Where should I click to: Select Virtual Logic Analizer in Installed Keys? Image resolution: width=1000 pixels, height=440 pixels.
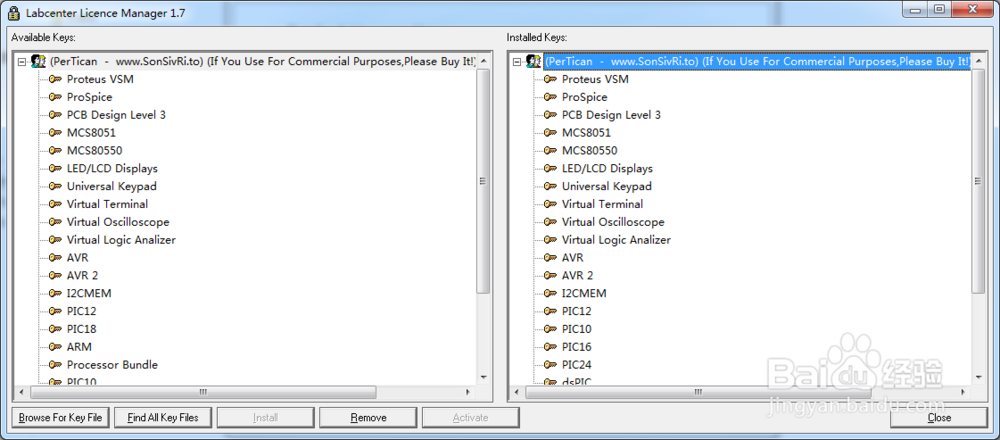(616, 240)
